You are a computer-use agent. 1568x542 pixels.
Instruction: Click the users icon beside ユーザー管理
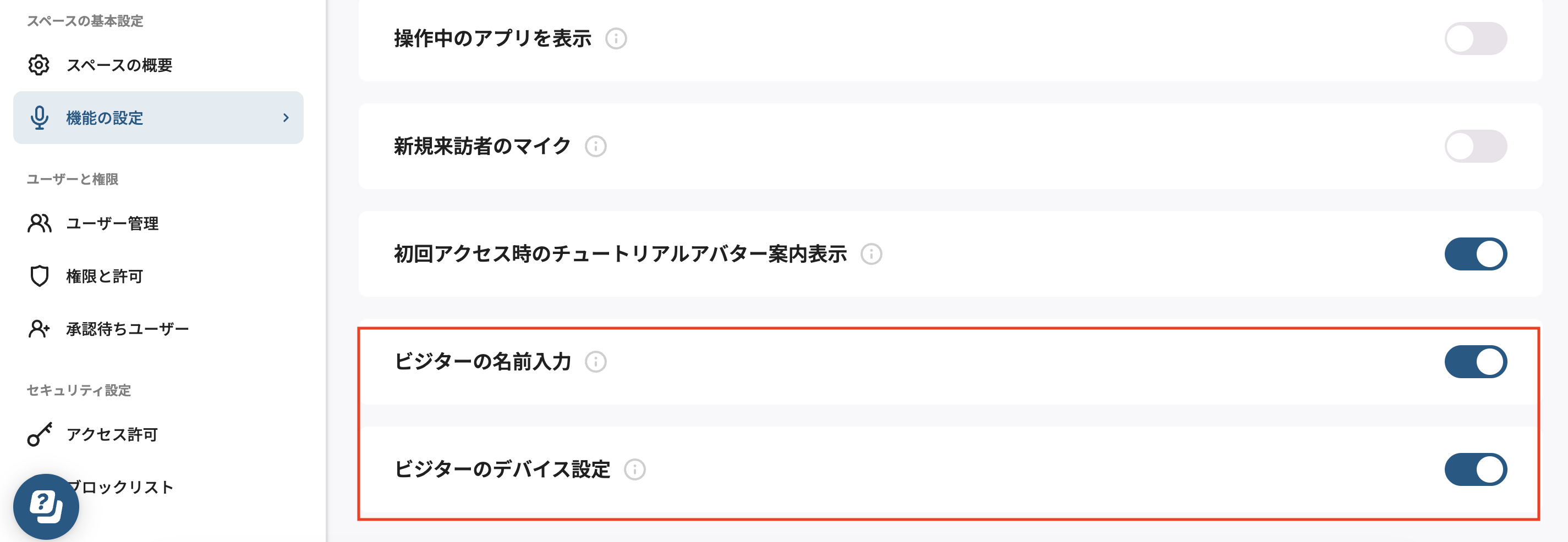[40, 223]
